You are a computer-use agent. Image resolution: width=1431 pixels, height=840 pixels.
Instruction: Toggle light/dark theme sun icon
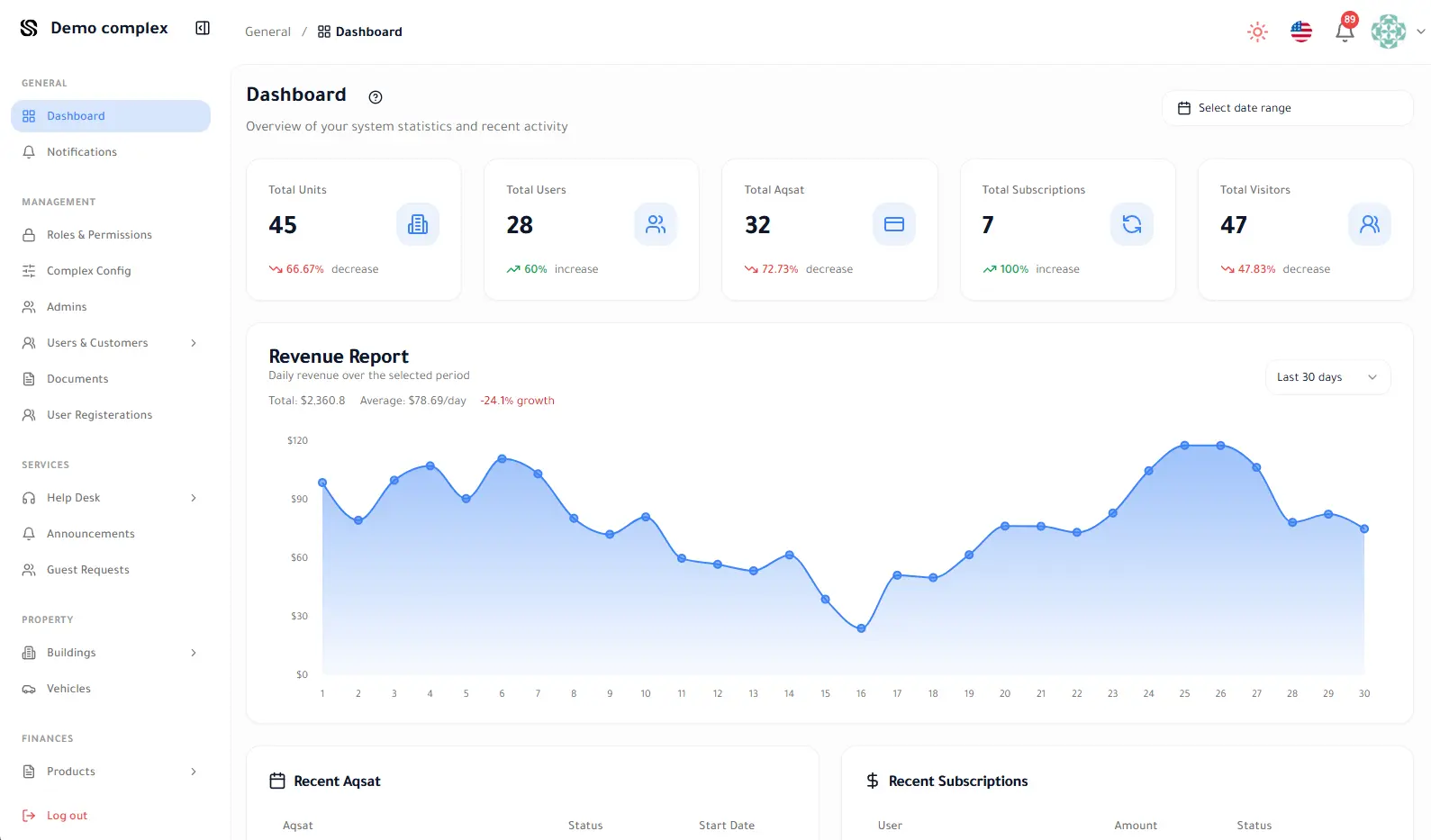(1257, 32)
